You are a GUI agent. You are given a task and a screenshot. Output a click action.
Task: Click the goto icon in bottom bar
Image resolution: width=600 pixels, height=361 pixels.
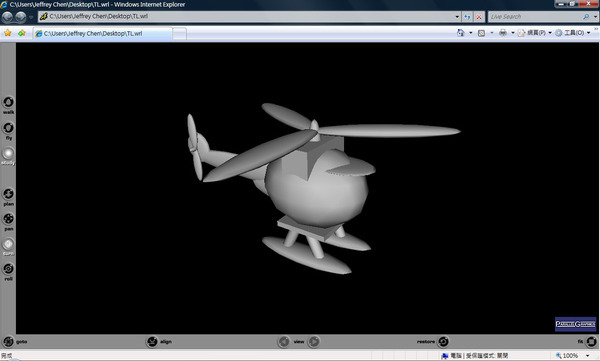tap(8, 341)
